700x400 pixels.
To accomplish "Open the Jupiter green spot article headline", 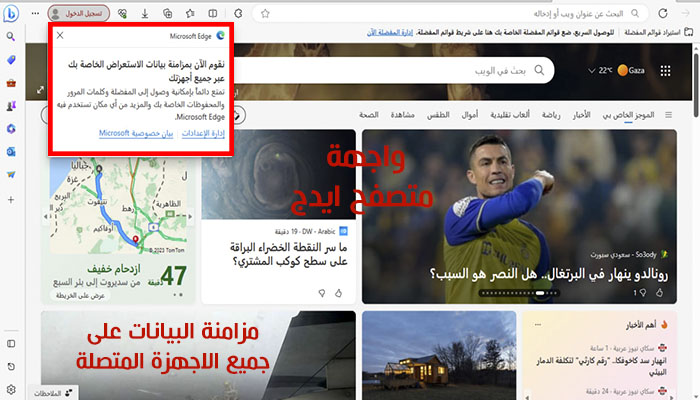I will [289, 254].
